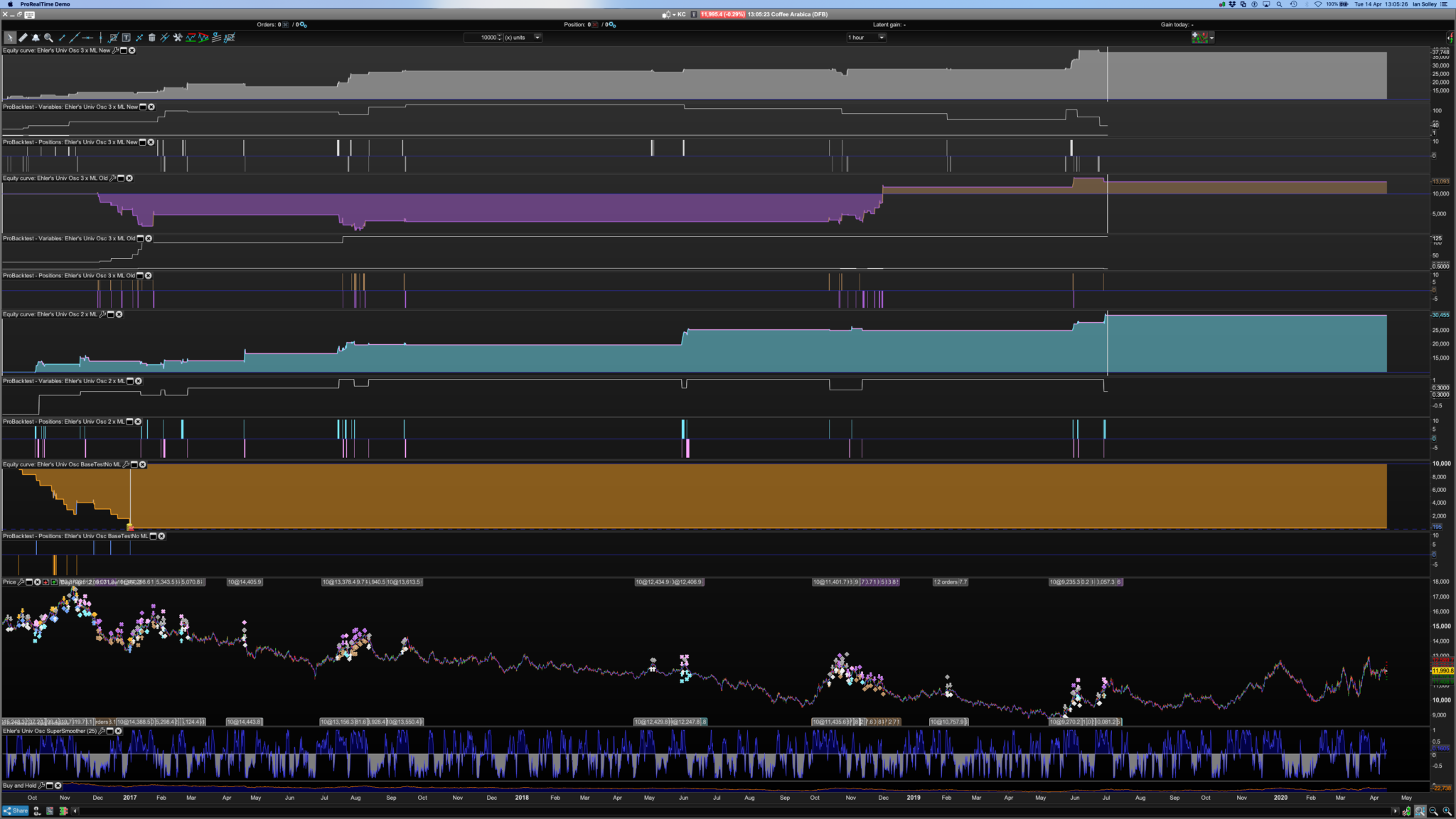Viewport: 1456px width, 819px height.
Task: Select the ruler measurement tool
Action: pos(23,38)
